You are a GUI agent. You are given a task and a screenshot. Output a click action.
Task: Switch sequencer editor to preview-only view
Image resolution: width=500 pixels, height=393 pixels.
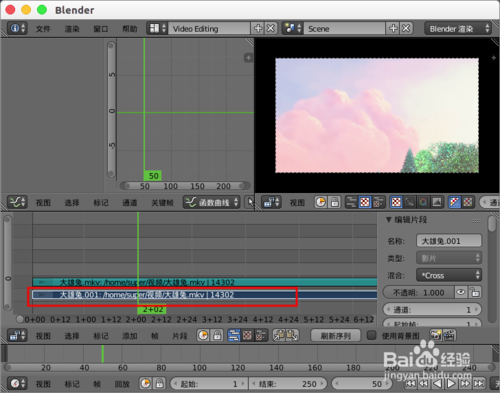click(x=247, y=335)
